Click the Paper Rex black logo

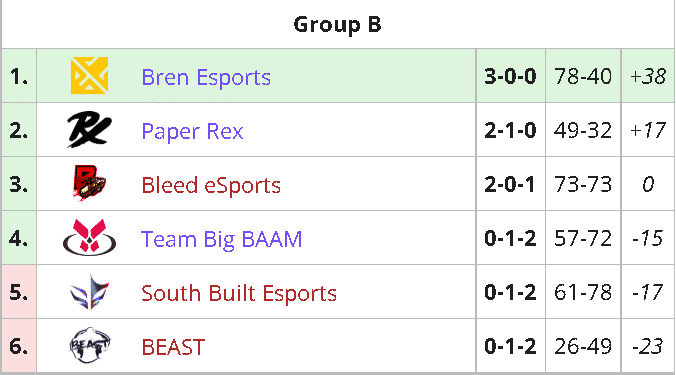click(89, 130)
